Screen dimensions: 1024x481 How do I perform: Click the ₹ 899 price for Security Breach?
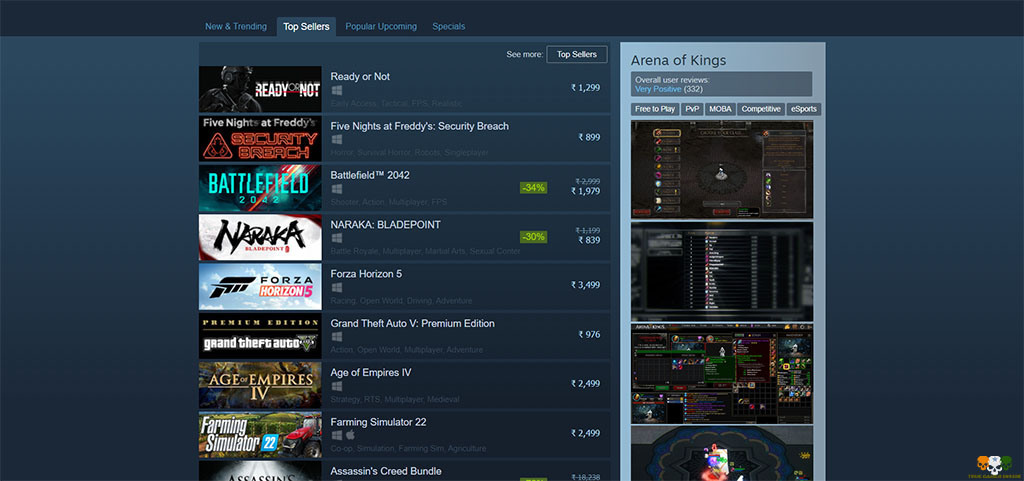click(589, 137)
